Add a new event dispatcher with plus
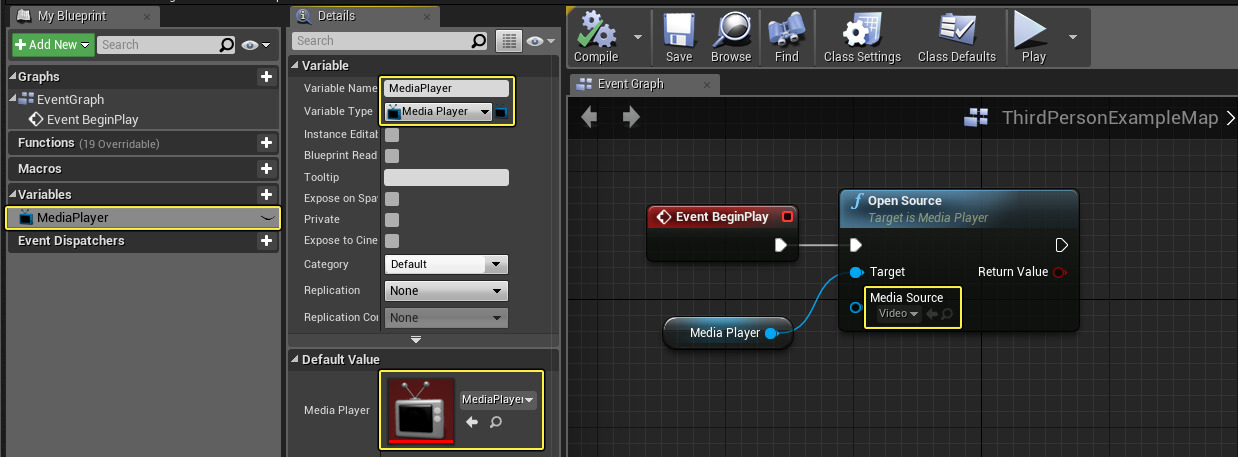 point(266,241)
